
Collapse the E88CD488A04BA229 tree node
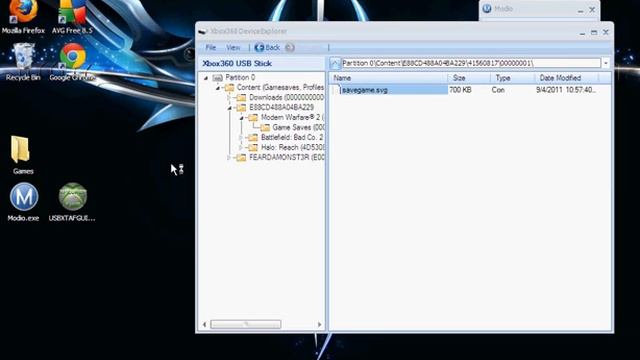pos(229,108)
